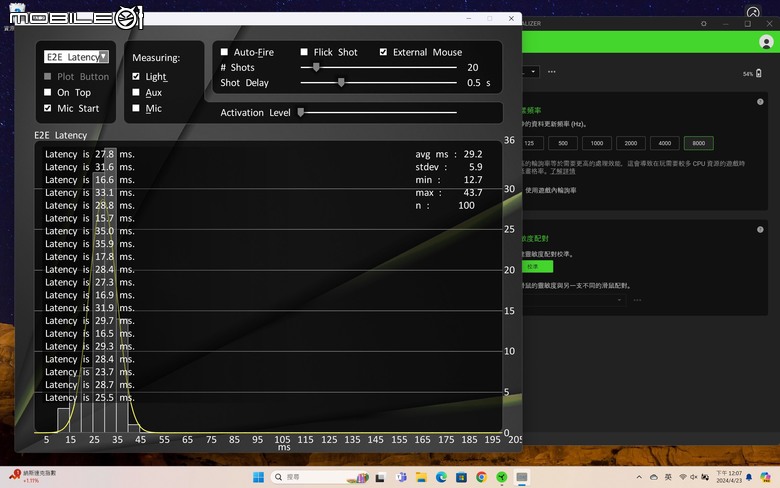Open the polling rate section help icon

click(760, 101)
